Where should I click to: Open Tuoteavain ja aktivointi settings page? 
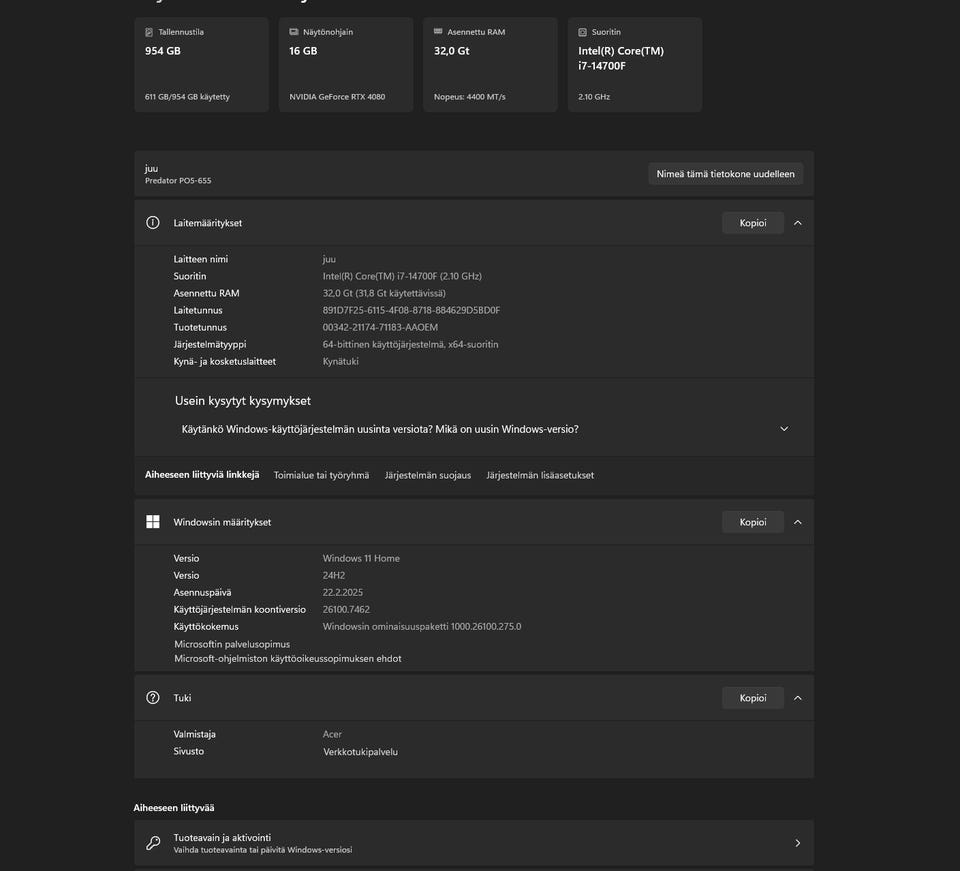473,843
